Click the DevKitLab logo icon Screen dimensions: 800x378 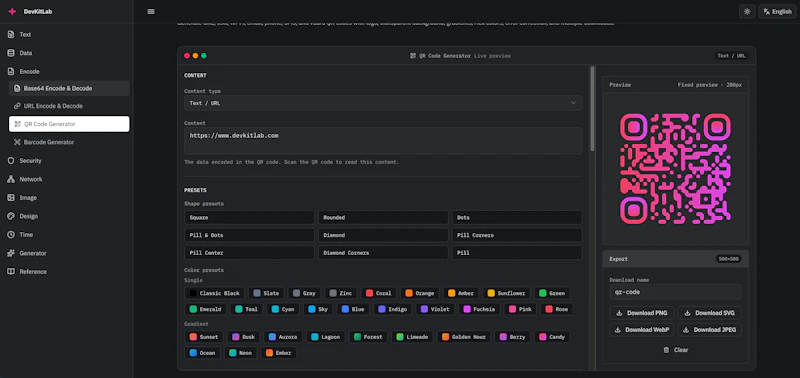point(12,11)
